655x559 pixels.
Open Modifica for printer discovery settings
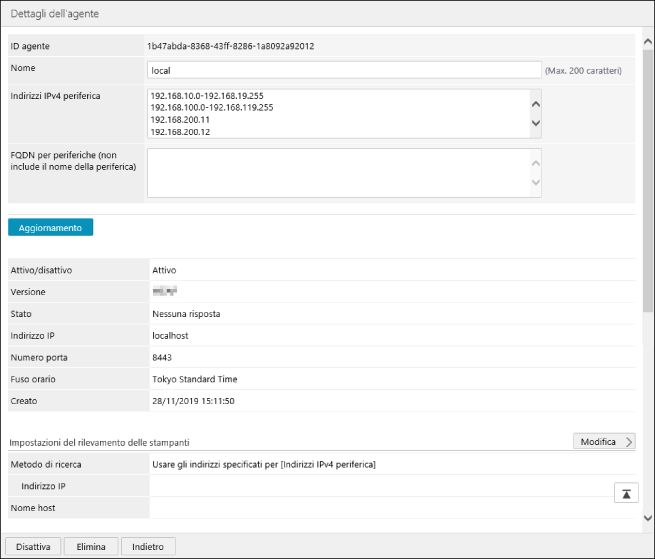click(604, 441)
